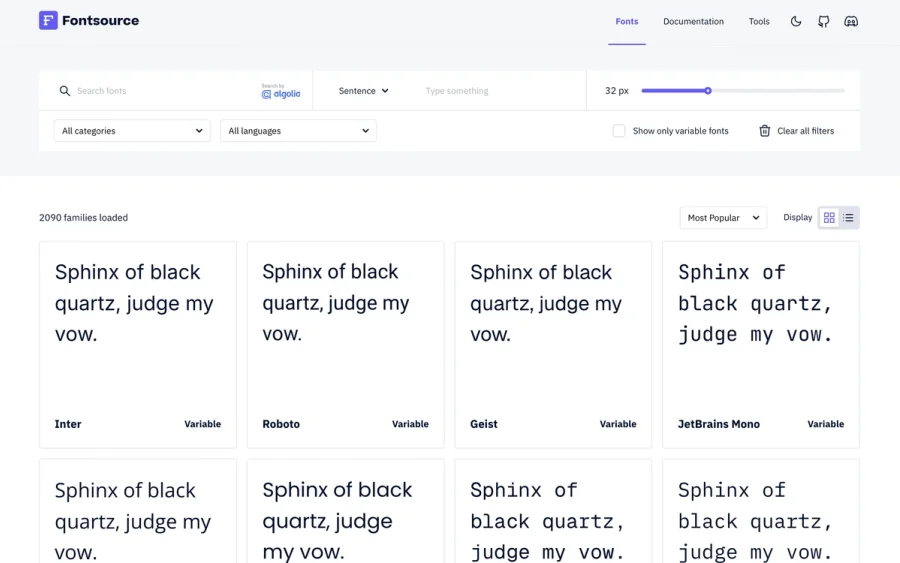
Task: Open the JetBrains Mono font card
Action: coord(761,344)
